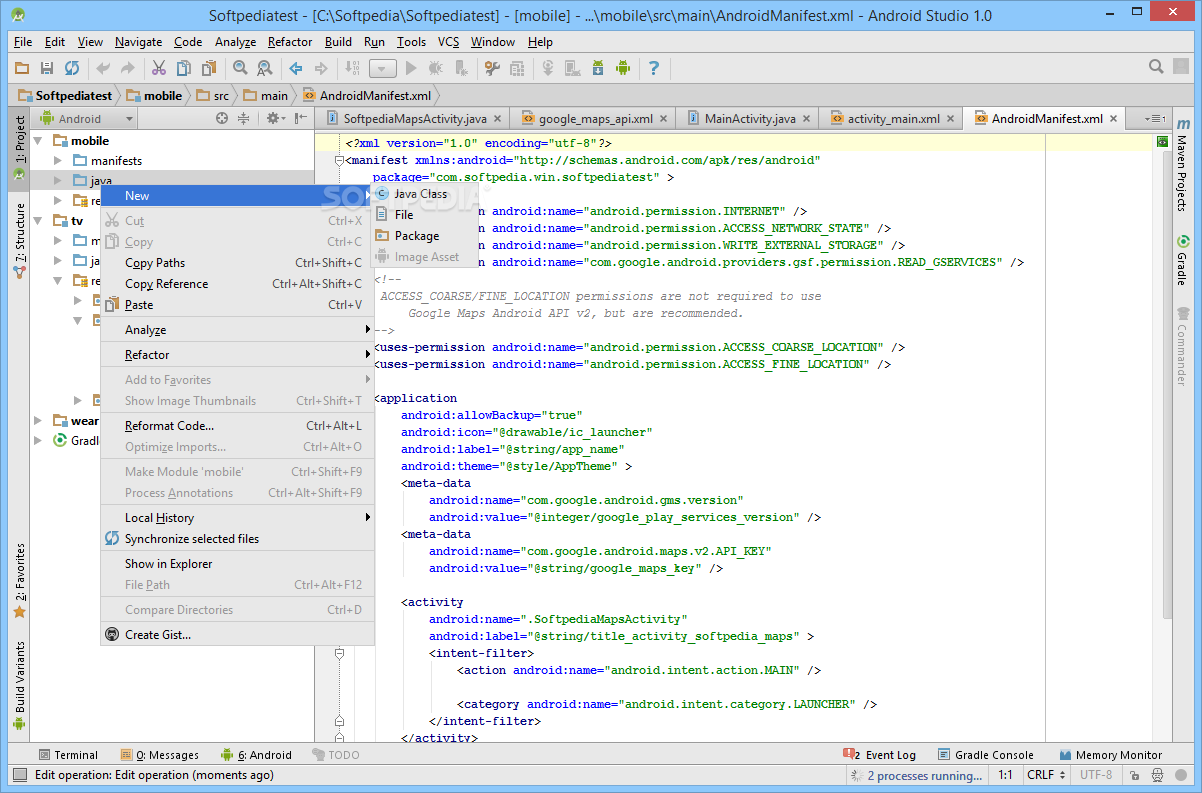
Task: Close the google_maps_api.xml tab
Action: [x=665, y=119]
